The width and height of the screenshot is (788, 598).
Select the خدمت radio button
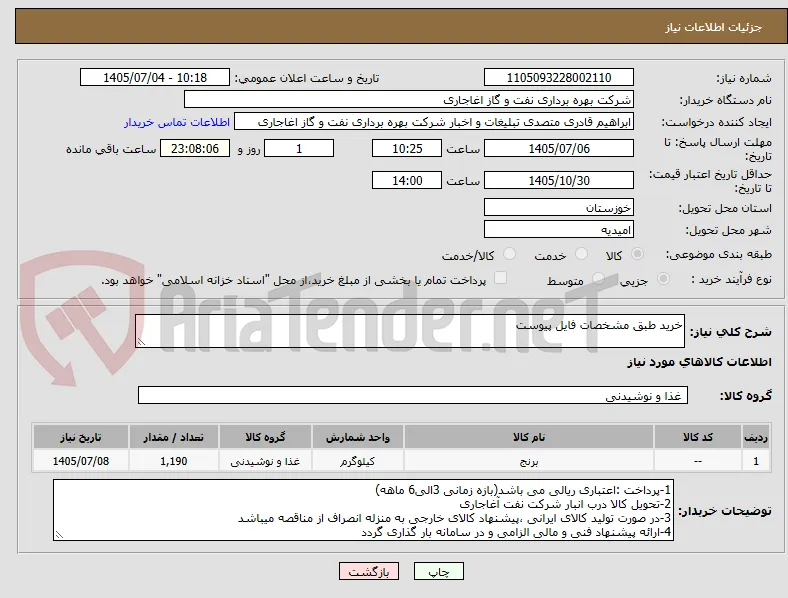coord(581,254)
